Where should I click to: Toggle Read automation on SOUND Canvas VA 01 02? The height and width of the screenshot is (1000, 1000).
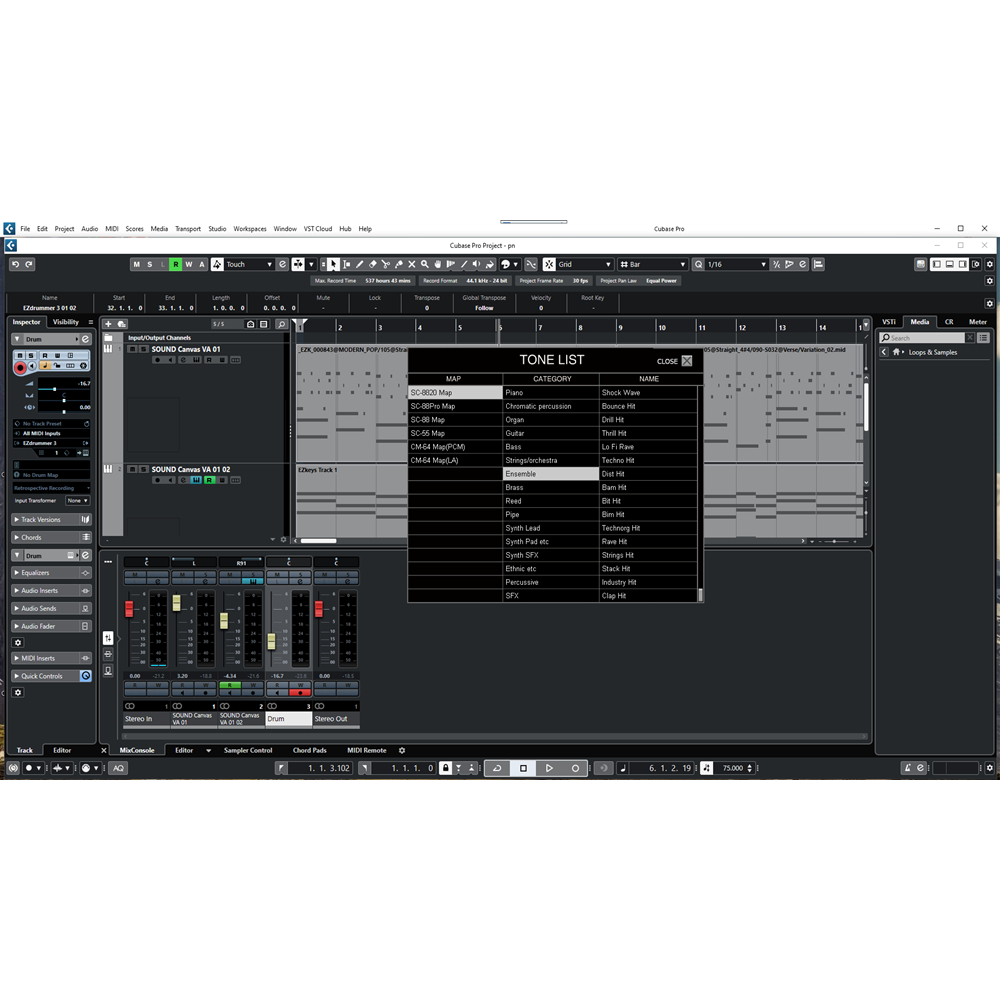tap(209, 480)
